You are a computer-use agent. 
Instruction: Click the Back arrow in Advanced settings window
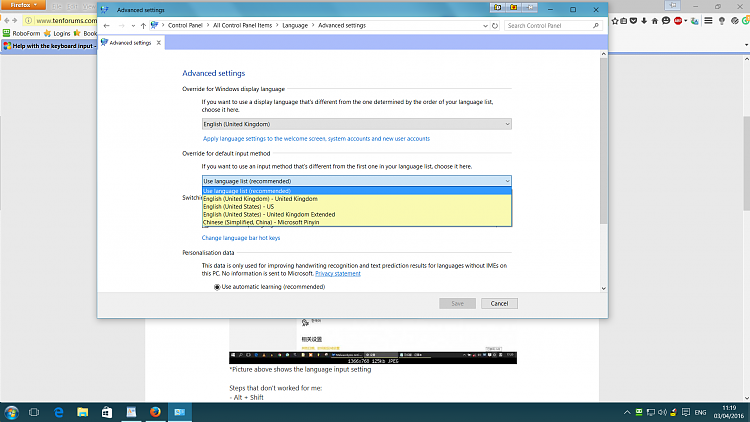tap(107, 25)
